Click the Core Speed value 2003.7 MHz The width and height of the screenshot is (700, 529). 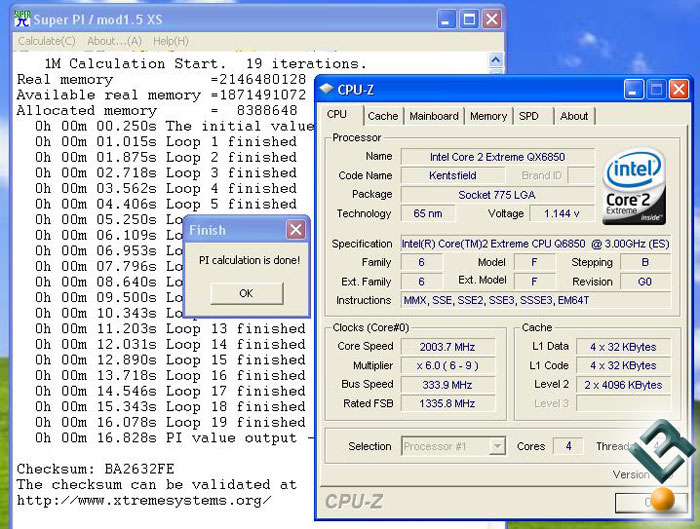[x=448, y=347]
